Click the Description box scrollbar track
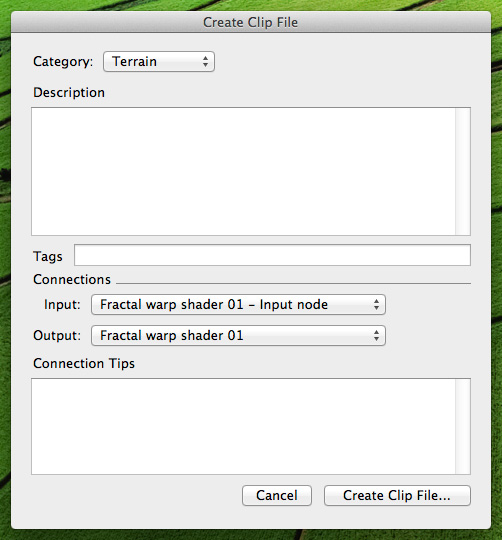This screenshot has height=540, width=502. tap(463, 172)
